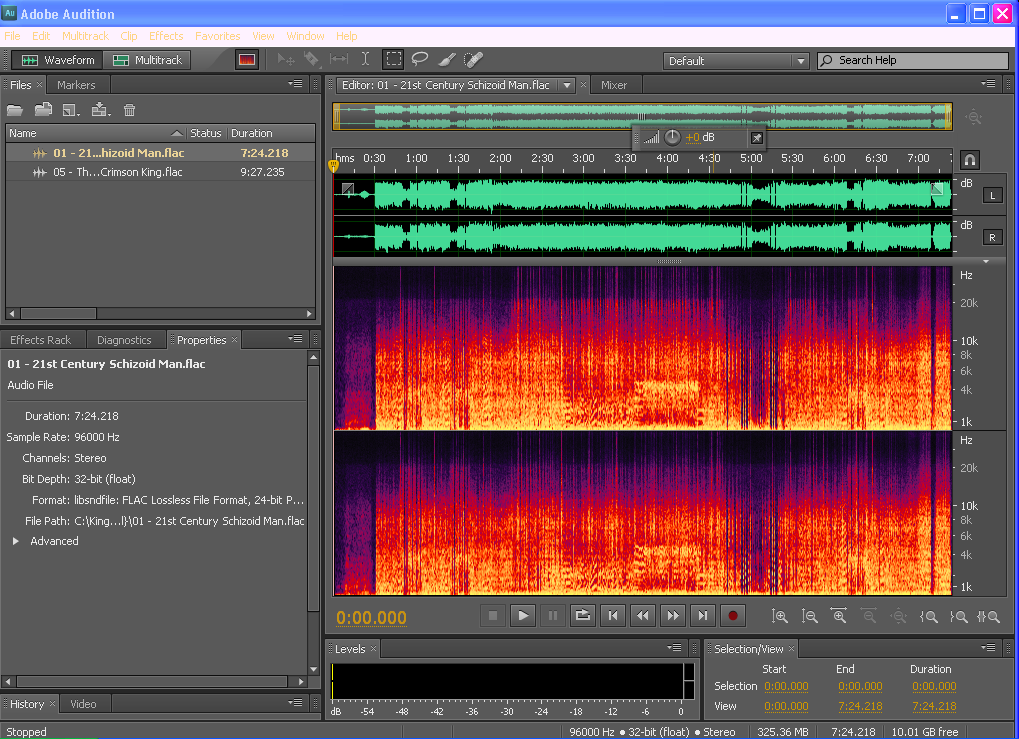The image size is (1019, 739).
Task: Open file folder icon in Files panel
Action: 14,110
